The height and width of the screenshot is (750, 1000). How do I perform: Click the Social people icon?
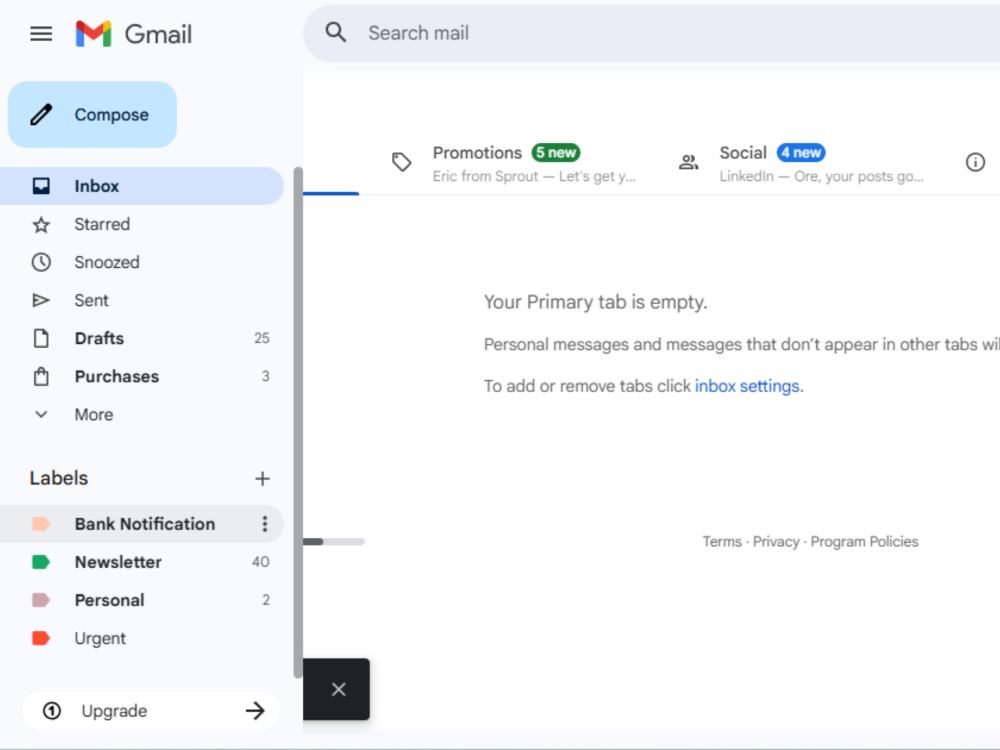tap(688, 162)
